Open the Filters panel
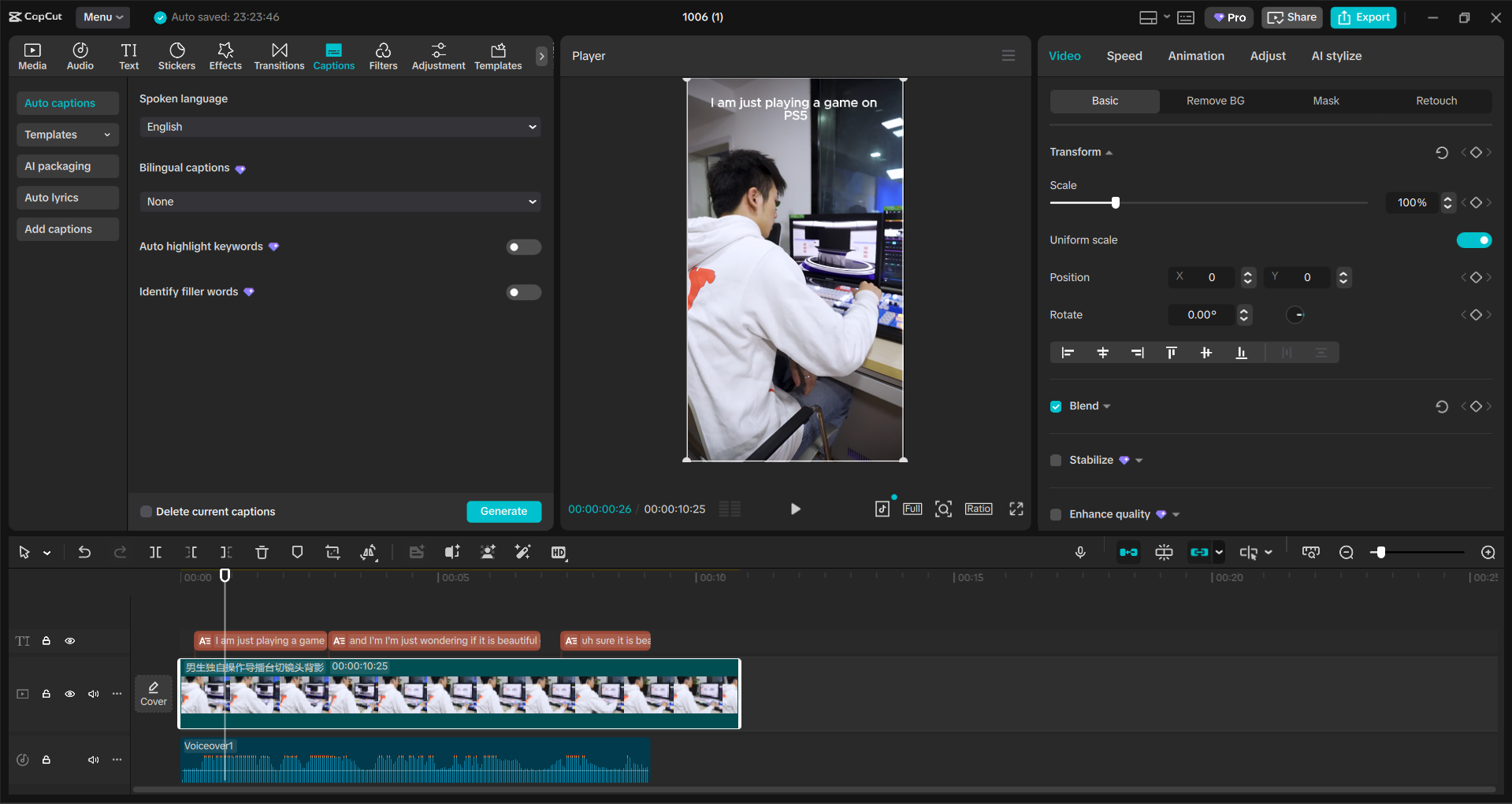 (384, 55)
